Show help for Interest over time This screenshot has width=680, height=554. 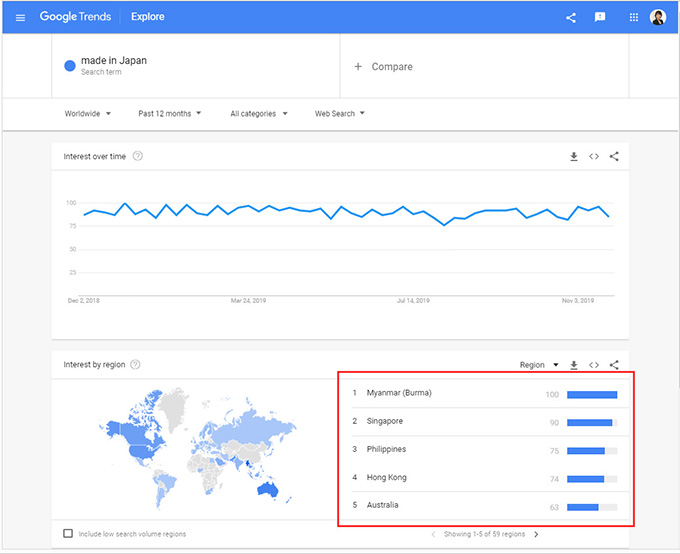pyautogui.click(x=137, y=156)
